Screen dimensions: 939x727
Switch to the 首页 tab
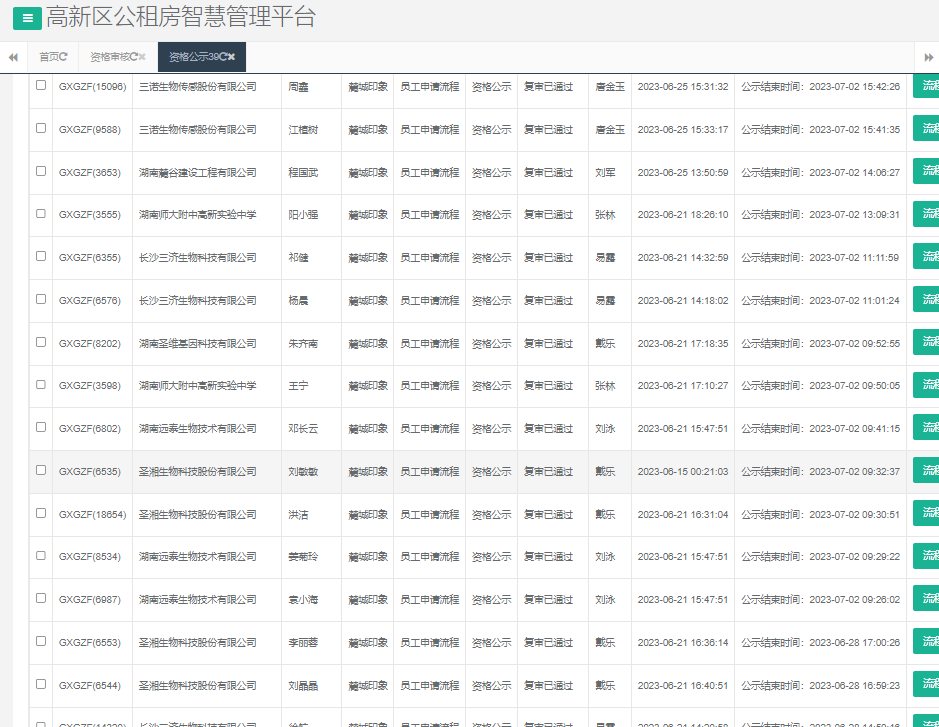(x=47, y=57)
